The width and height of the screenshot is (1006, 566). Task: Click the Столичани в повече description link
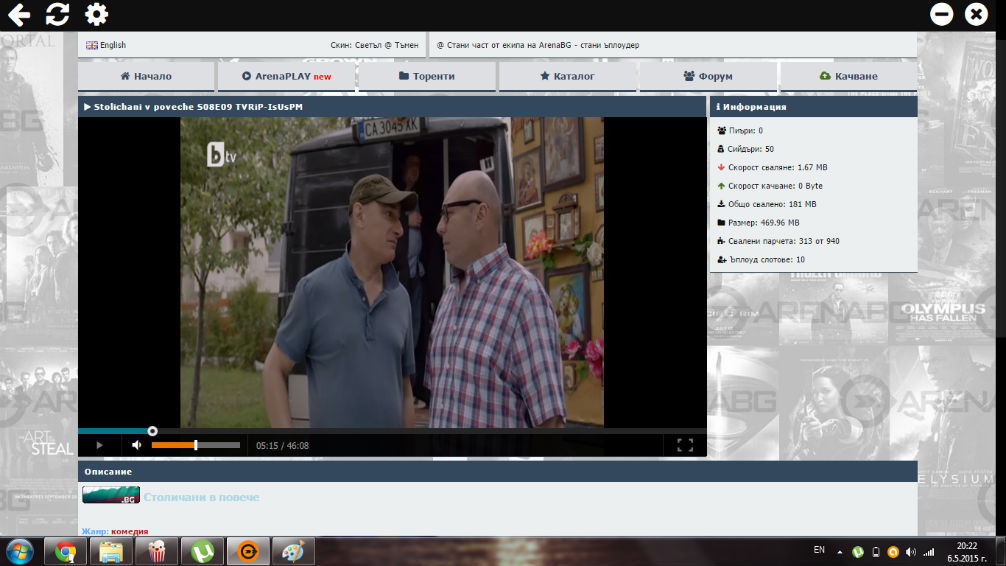coord(201,497)
